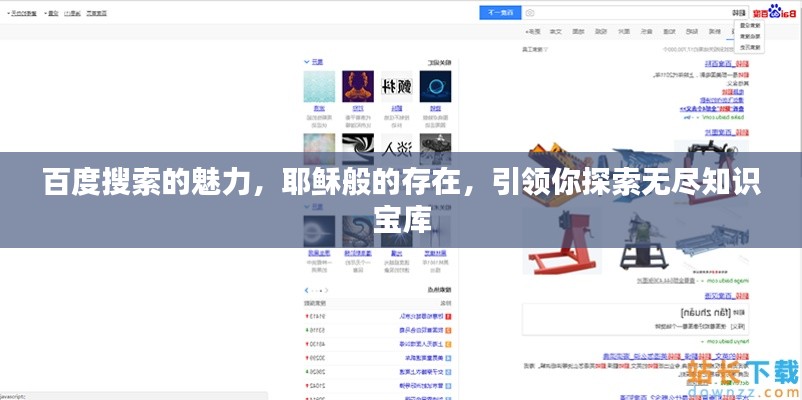Image resolution: width=802 pixels, height=400 pixels.
Task: Switch to the 地图 search tab
Action: click(x=578, y=32)
